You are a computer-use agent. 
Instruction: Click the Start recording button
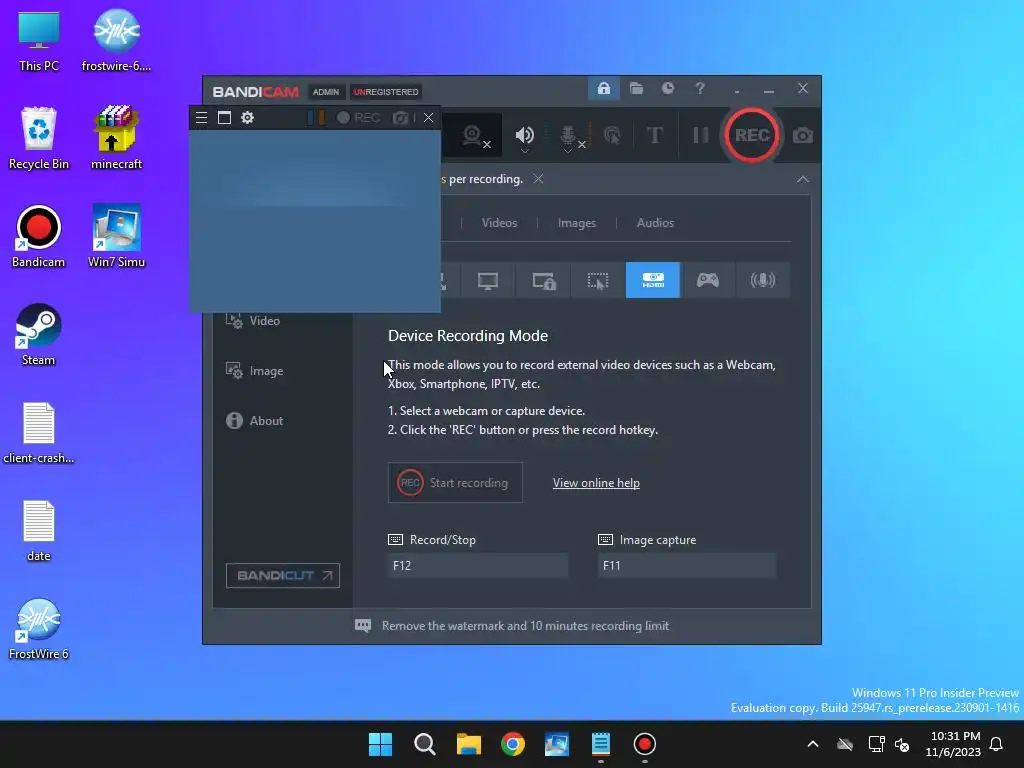[x=455, y=483]
